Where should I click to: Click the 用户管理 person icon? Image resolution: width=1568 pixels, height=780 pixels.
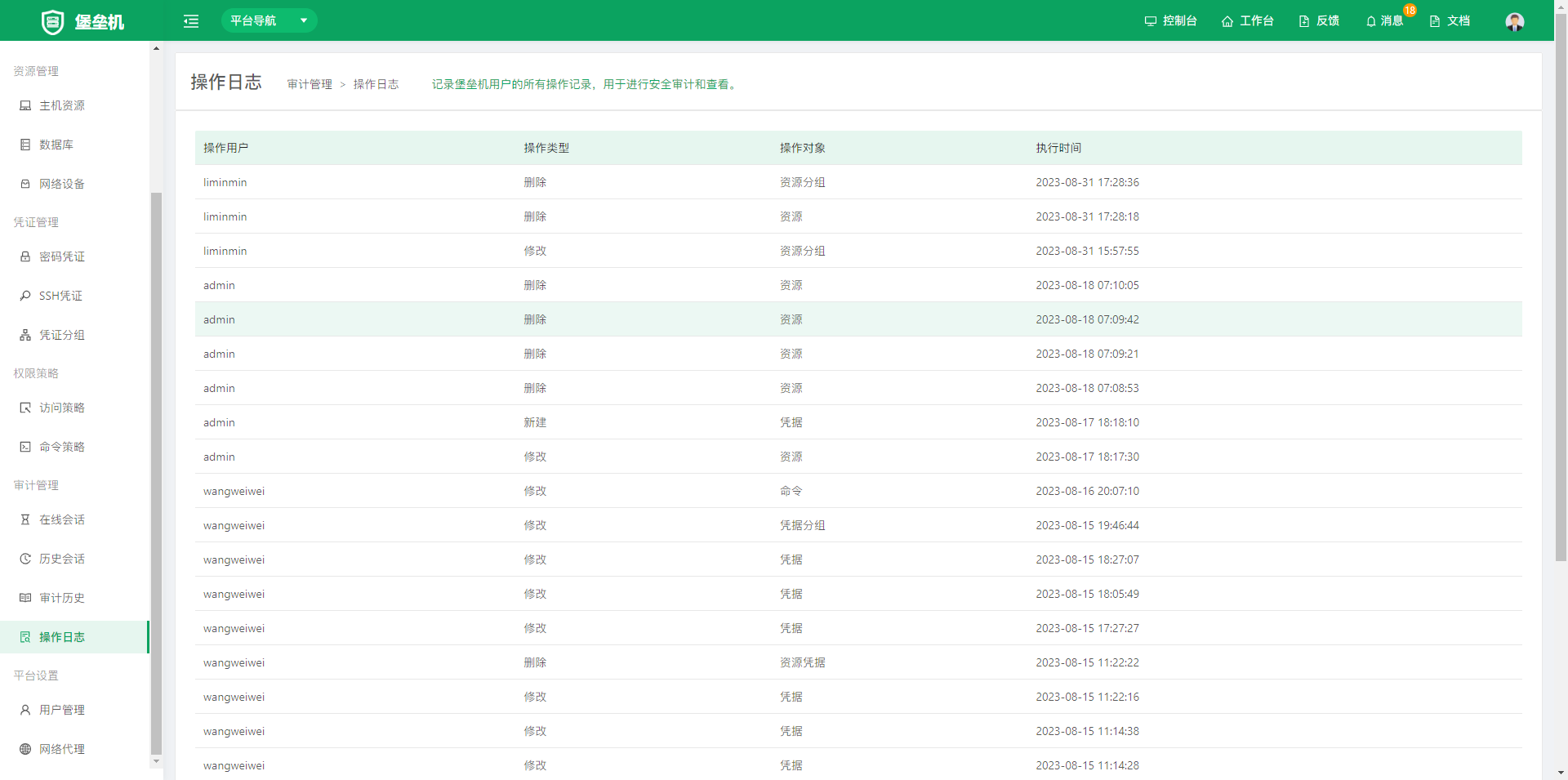coord(25,710)
